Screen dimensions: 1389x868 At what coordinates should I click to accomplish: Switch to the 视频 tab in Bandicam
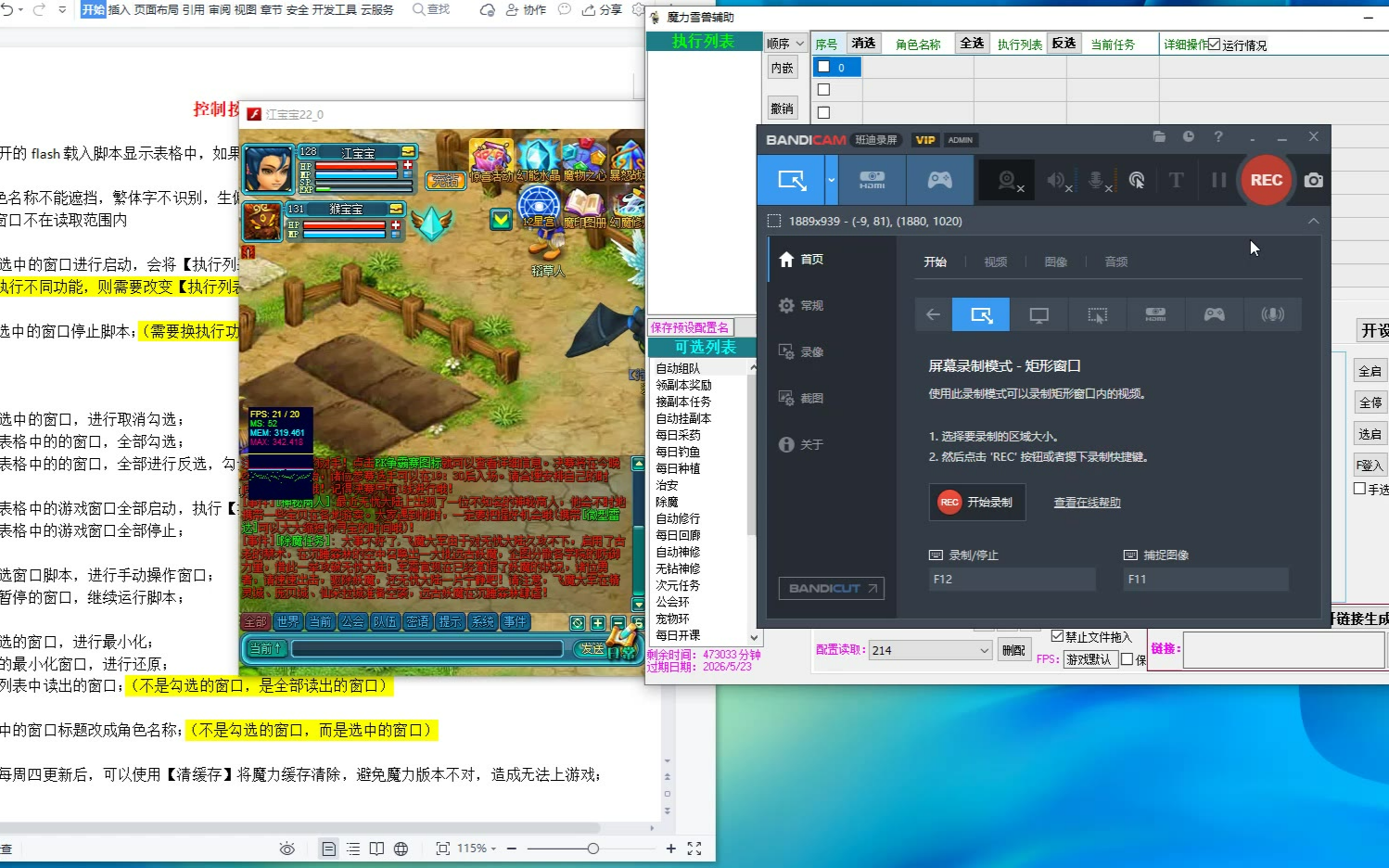click(995, 262)
